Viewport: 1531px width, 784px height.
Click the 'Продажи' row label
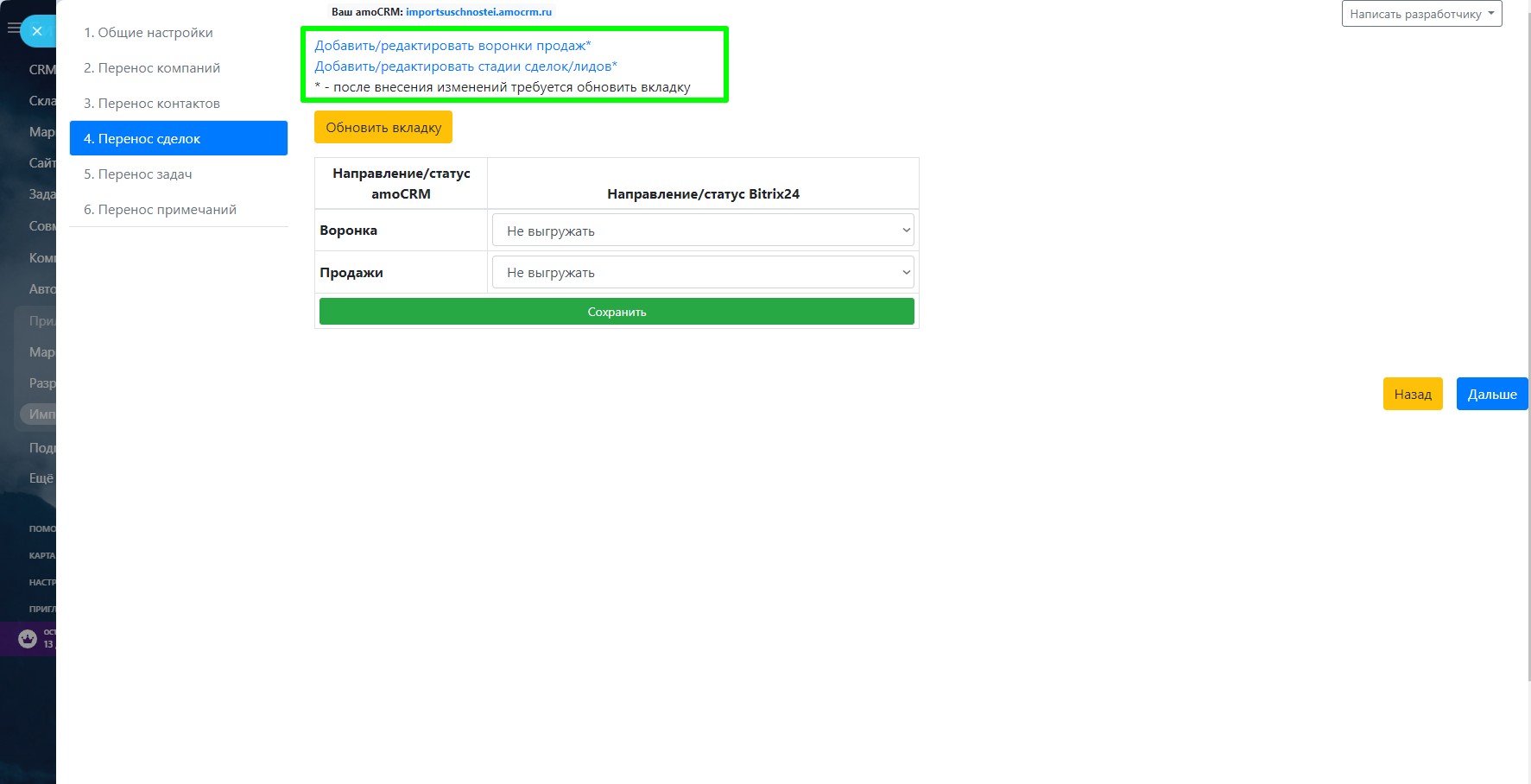351,273
